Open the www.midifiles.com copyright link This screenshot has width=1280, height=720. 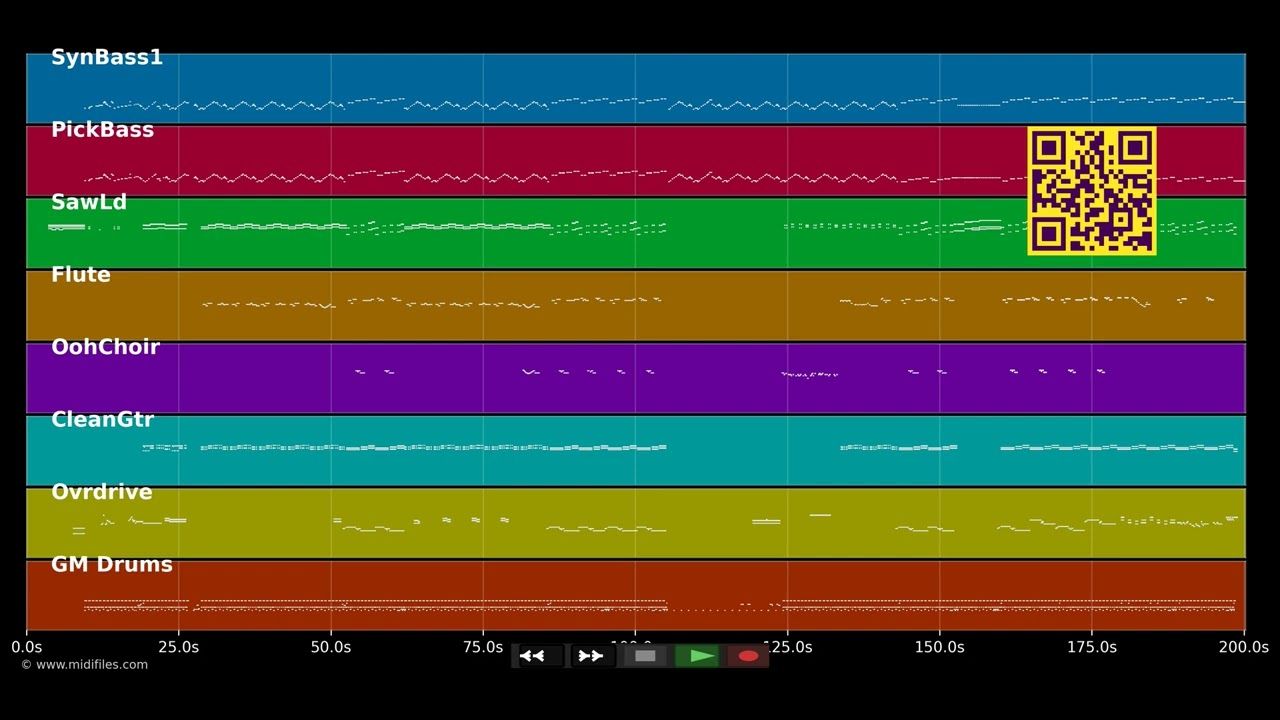click(x=85, y=665)
